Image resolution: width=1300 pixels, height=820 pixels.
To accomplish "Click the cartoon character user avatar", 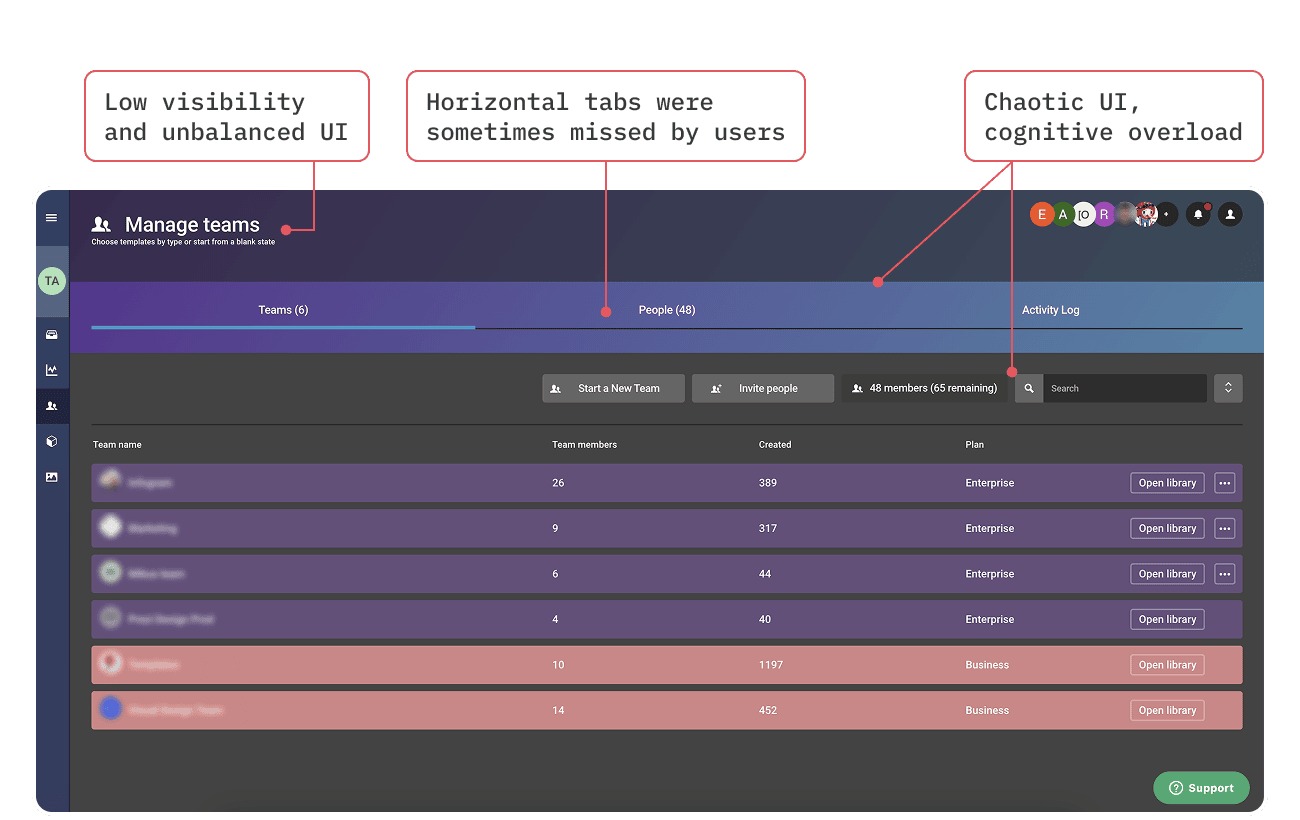I will [x=1146, y=214].
